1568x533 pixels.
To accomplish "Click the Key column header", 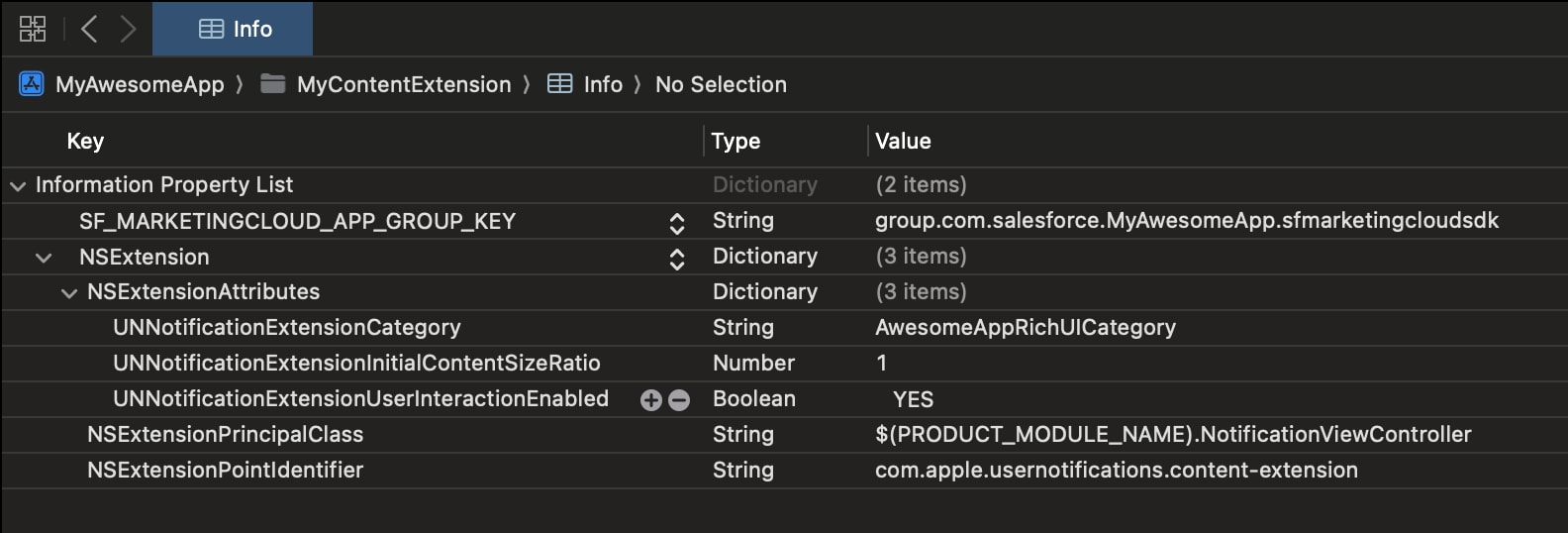I will click(x=85, y=141).
